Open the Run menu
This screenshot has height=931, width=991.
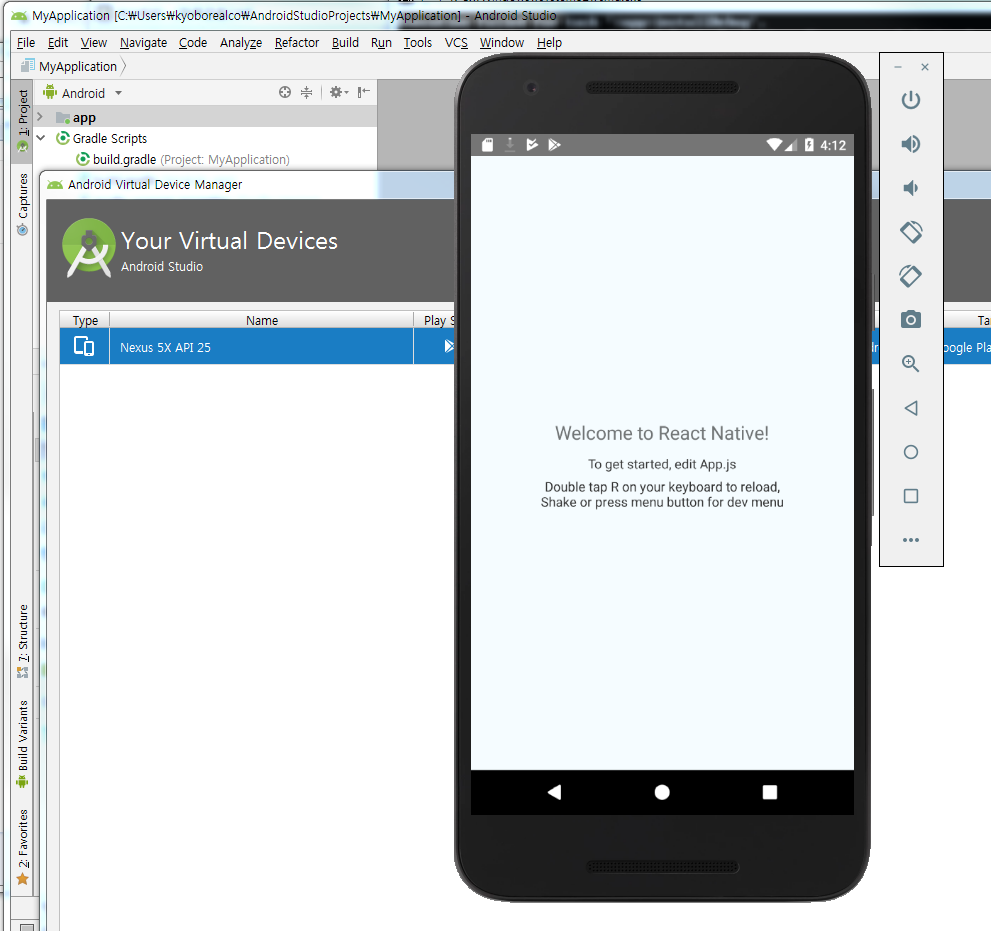(381, 42)
